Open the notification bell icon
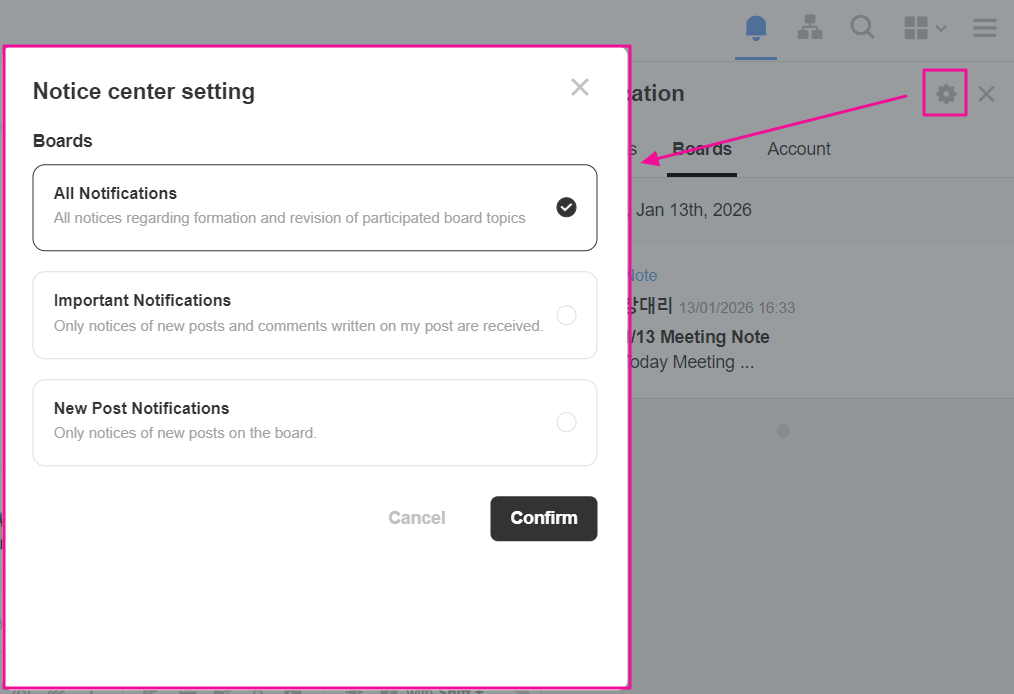This screenshot has width=1014, height=694. [756, 28]
